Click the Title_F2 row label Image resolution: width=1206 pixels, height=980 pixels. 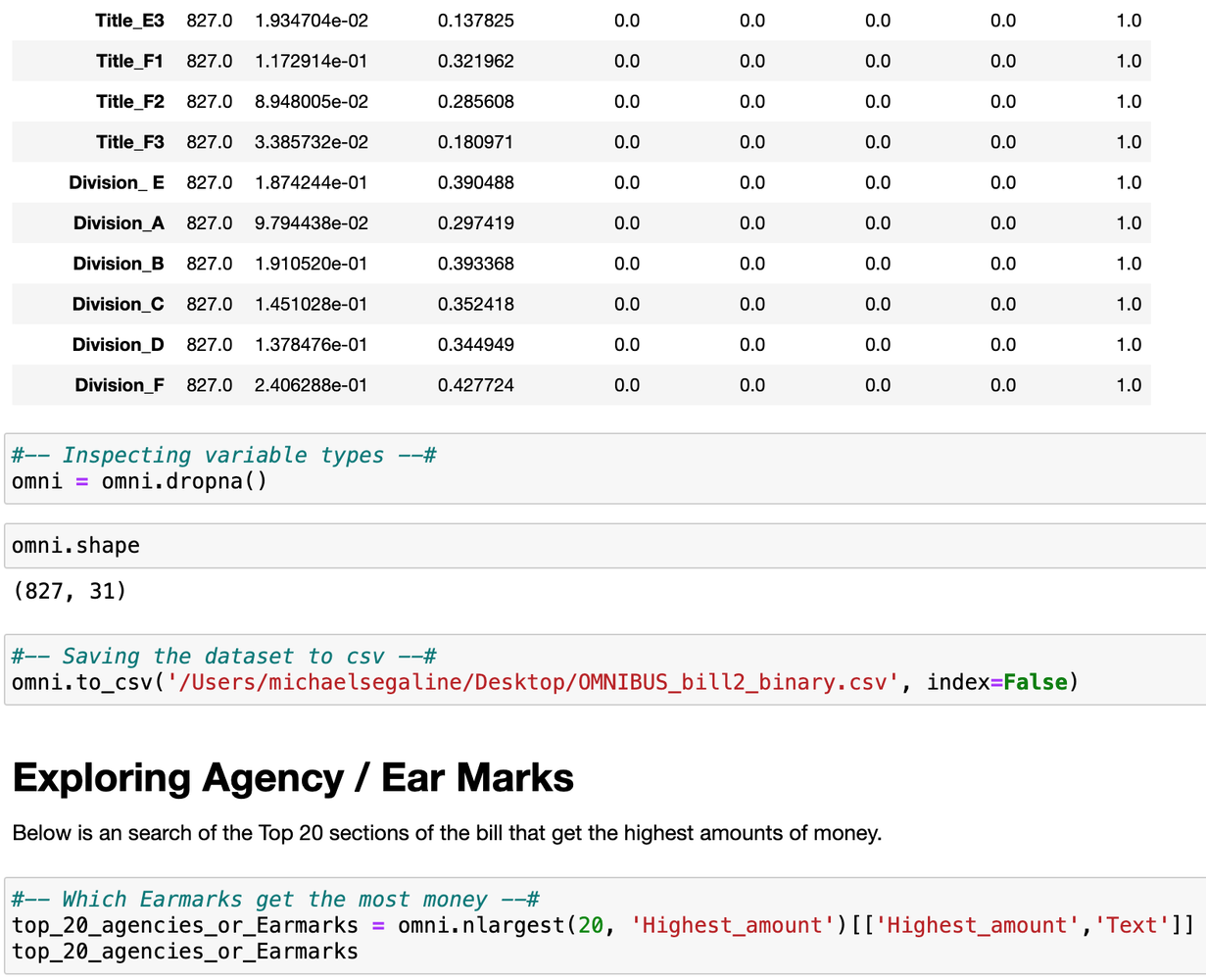click(x=129, y=102)
